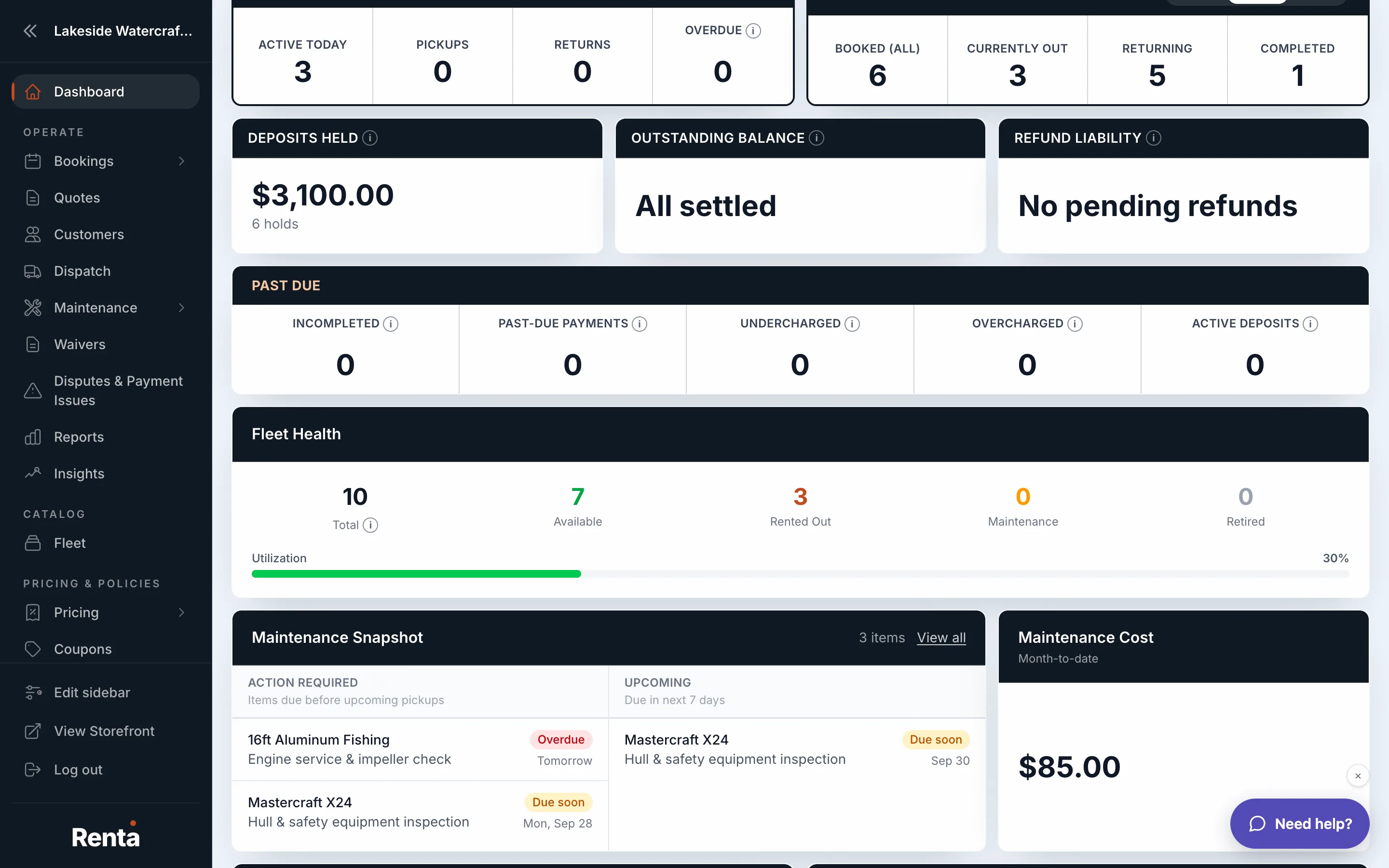This screenshot has width=1389, height=868.
Task: Show info for Deposits Held
Action: (370, 138)
